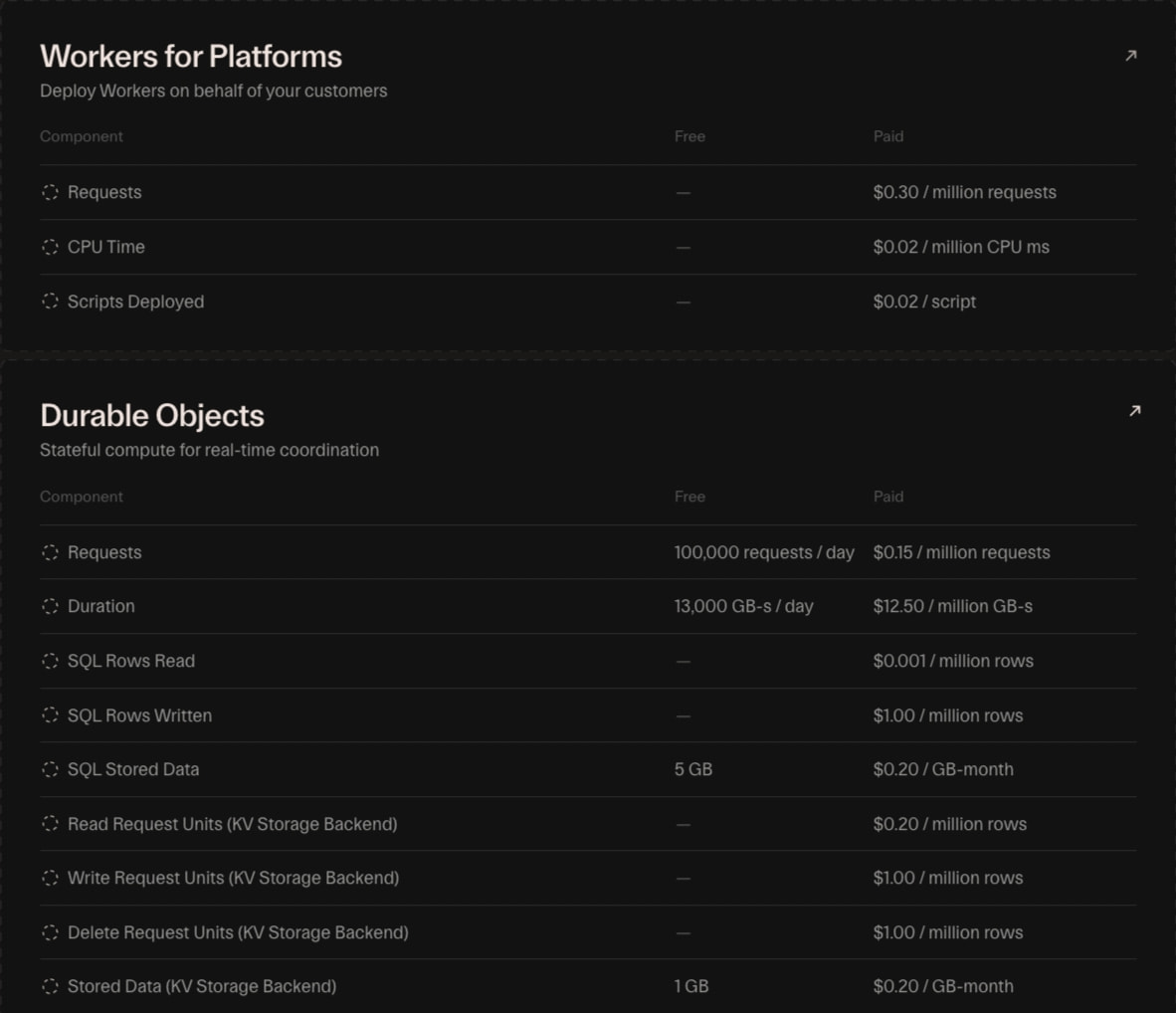Click the '$12.50 / million GB-s' price
This screenshot has height=1013, width=1176.
coord(952,606)
